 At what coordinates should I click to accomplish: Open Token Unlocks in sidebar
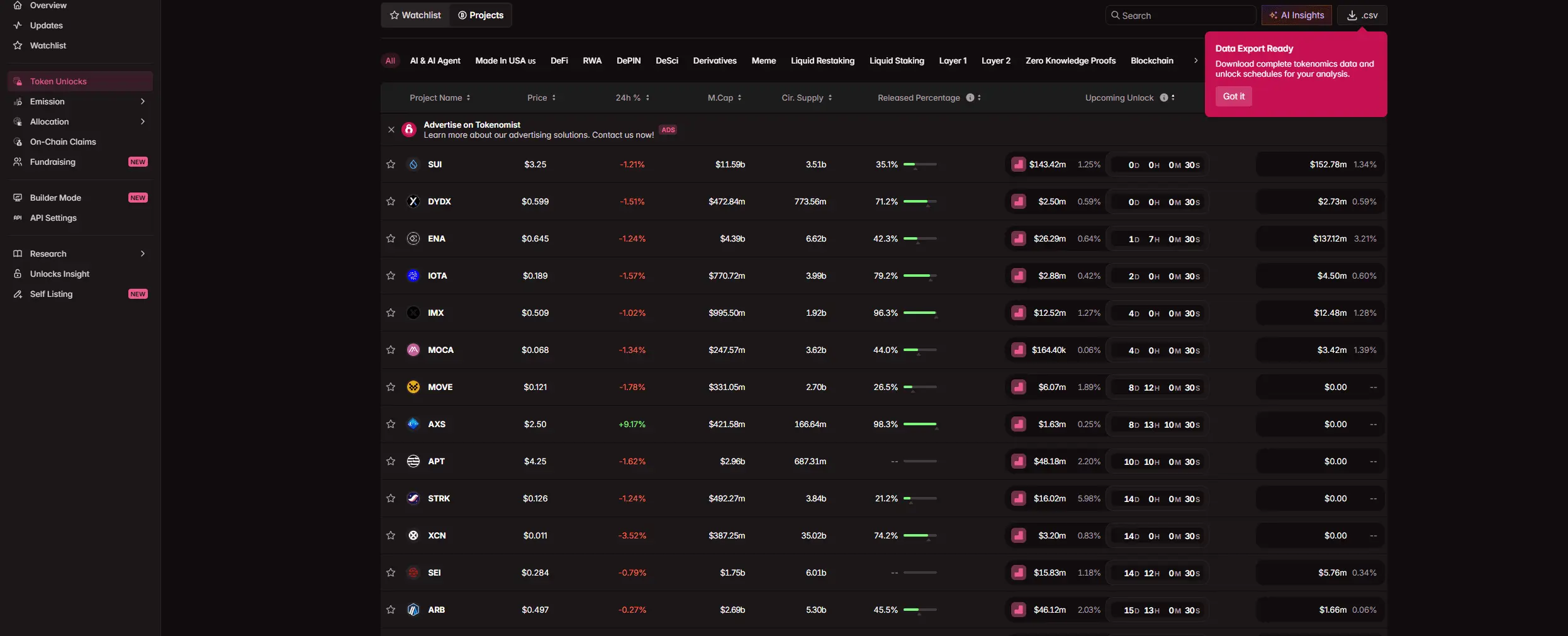point(80,81)
